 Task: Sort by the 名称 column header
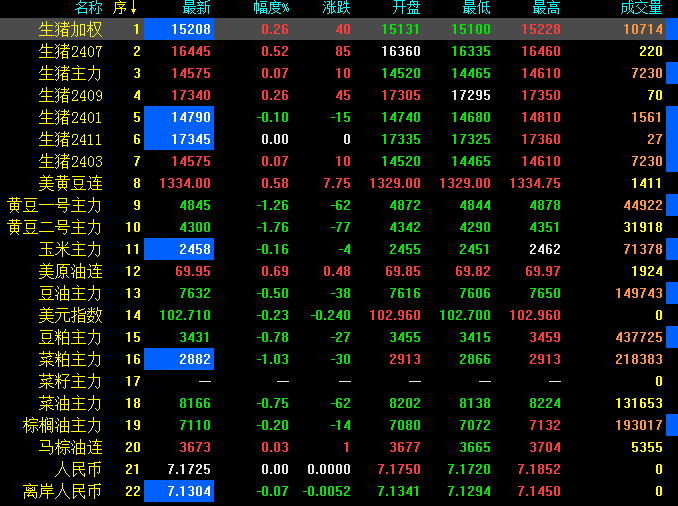[x=89, y=7]
